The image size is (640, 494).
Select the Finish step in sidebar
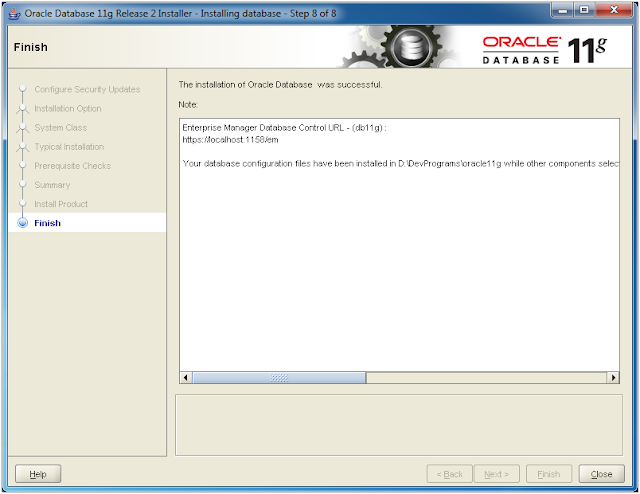point(47,223)
